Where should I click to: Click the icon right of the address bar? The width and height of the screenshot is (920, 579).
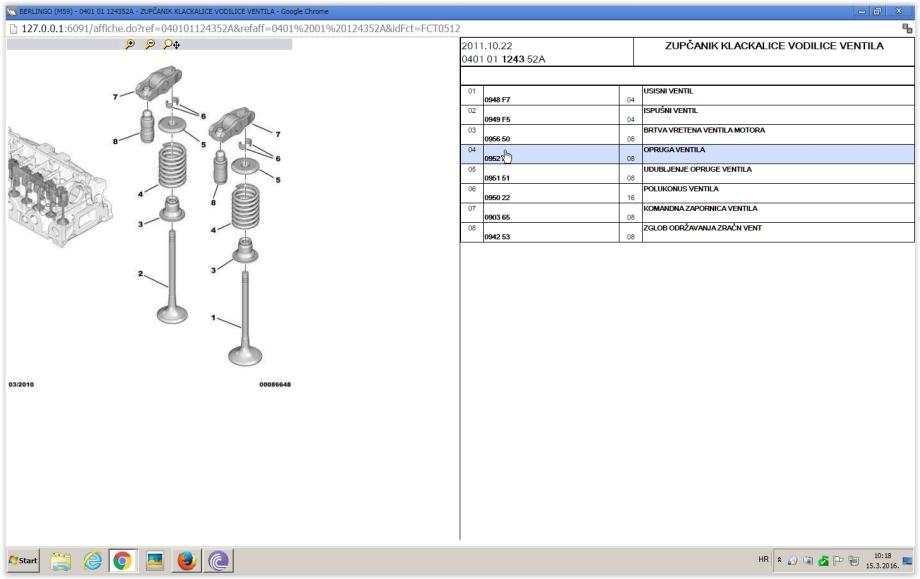pos(907,29)
